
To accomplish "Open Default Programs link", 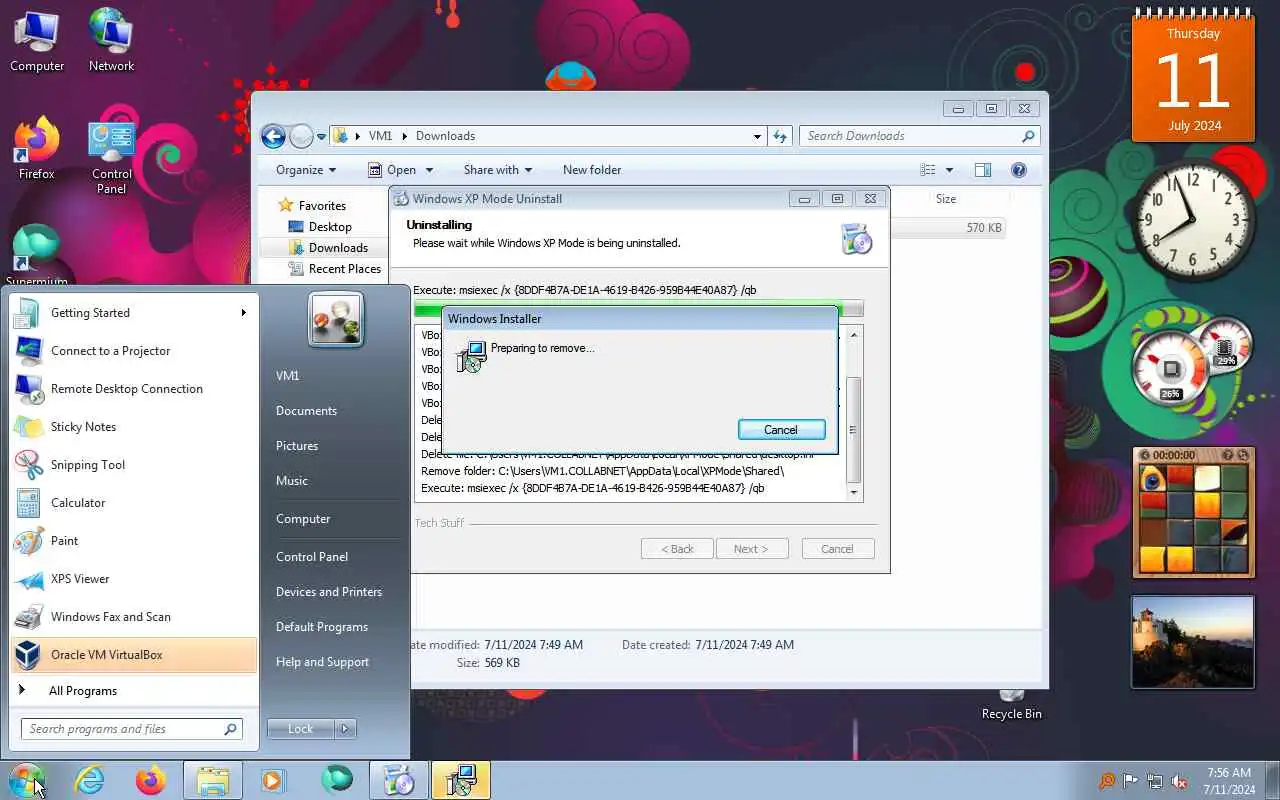I will (322, 627).
